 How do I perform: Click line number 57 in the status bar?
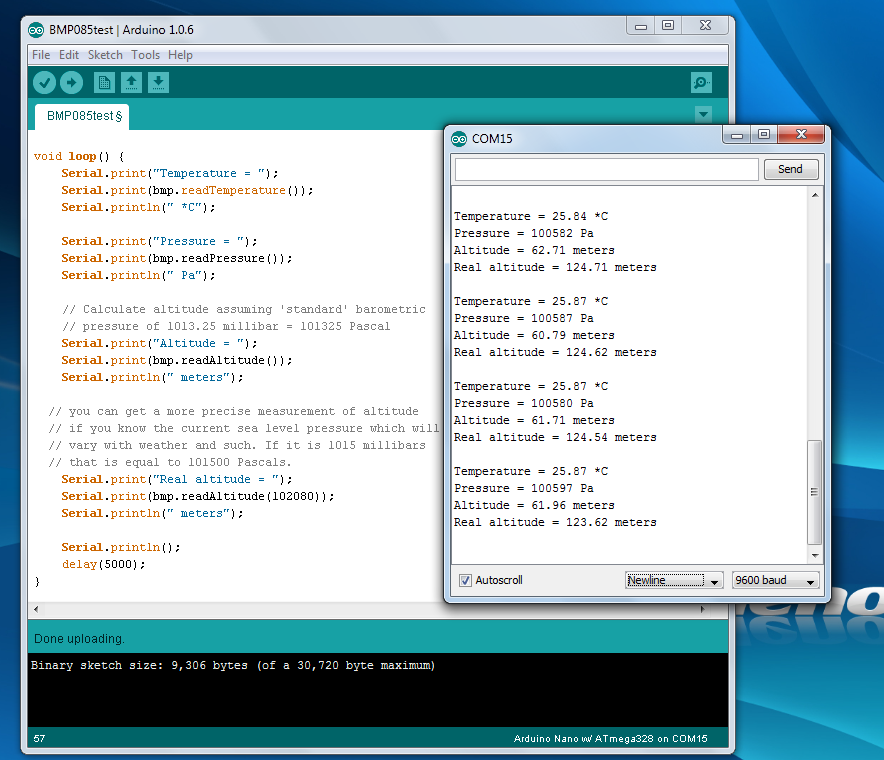pos(39,739)
